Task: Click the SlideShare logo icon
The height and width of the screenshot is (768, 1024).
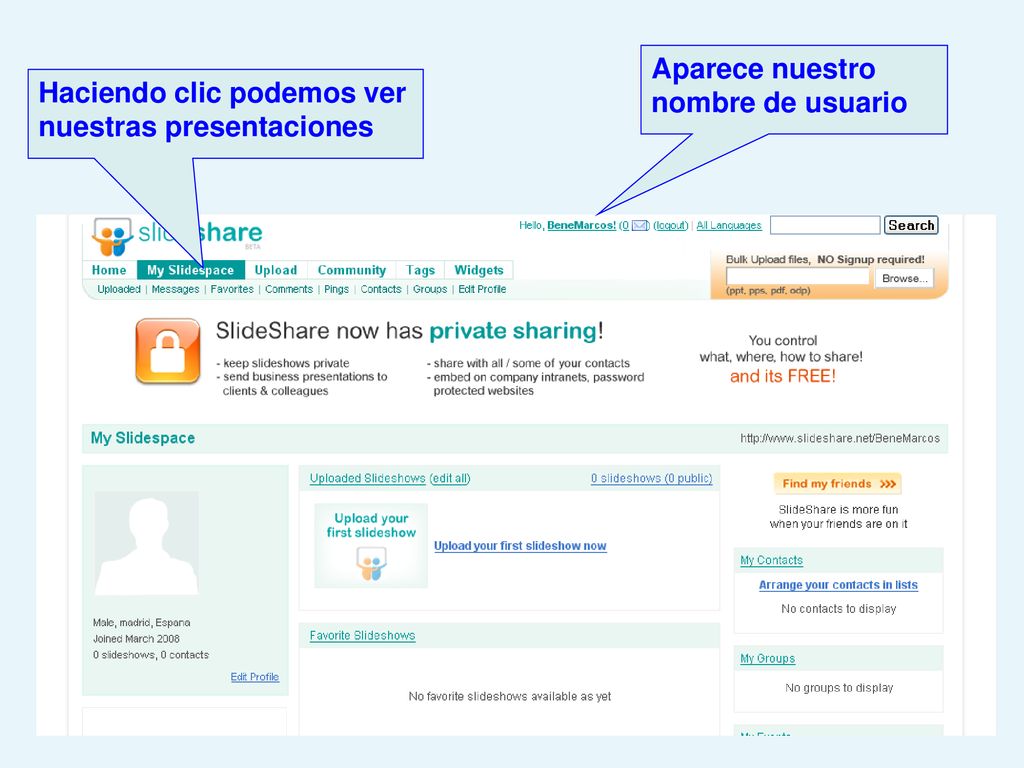Action: point(112,236)
